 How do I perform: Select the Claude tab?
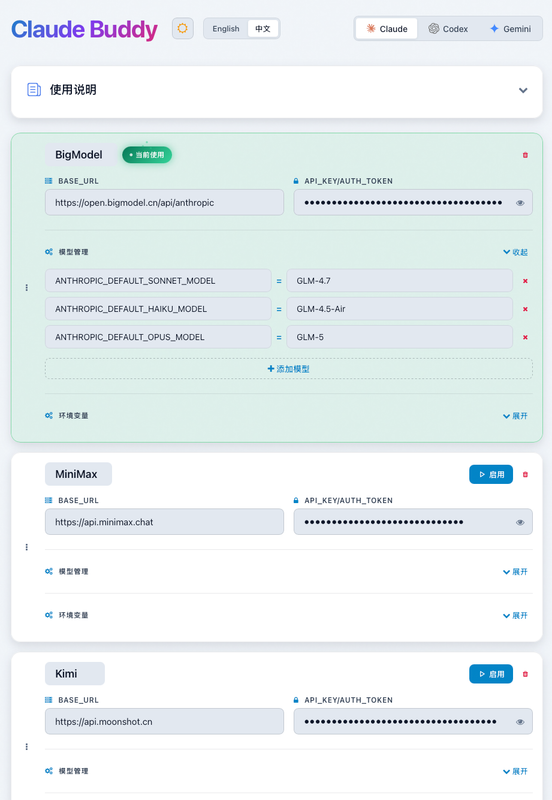click(386, 29)
